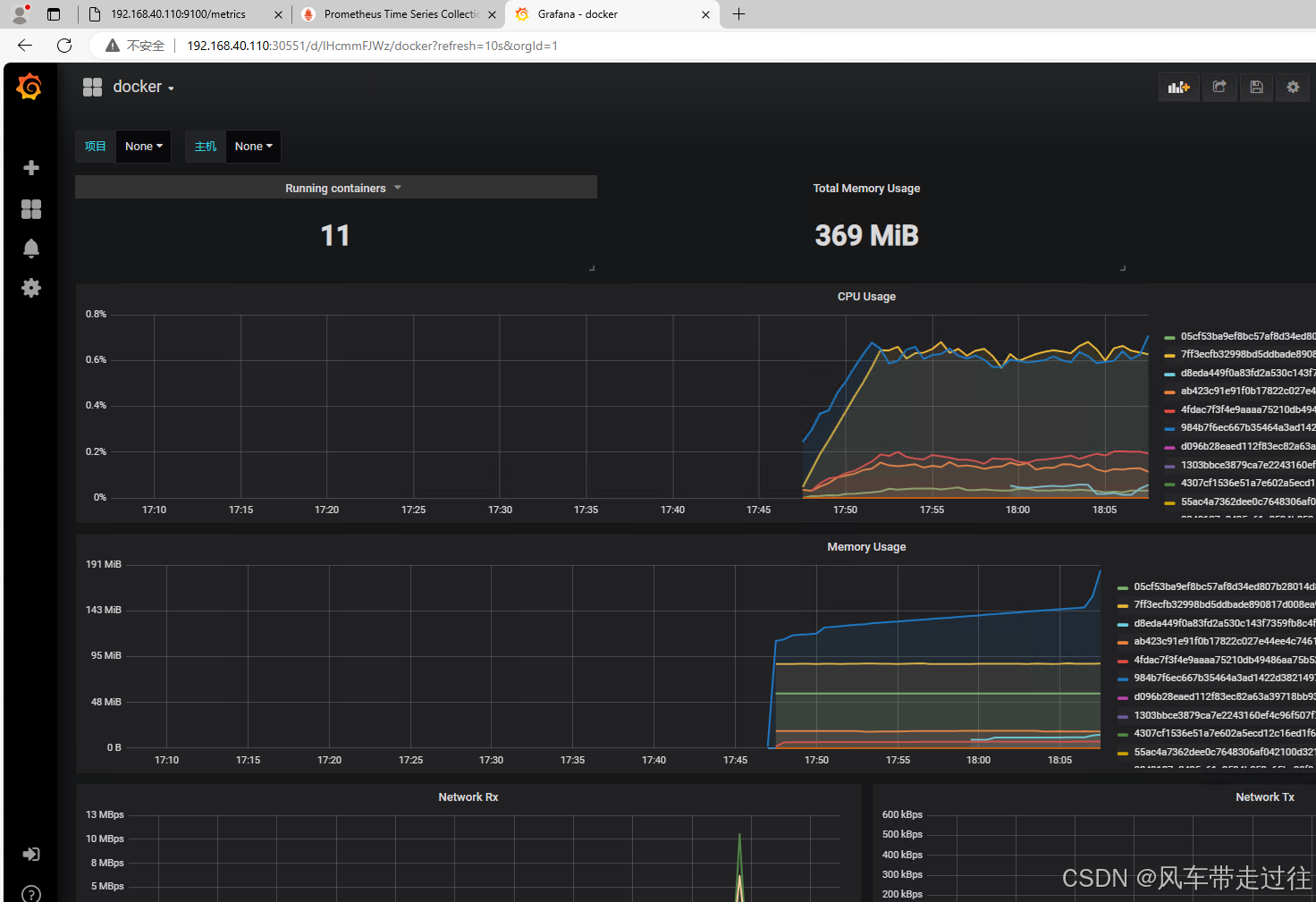Click the 369 MiB total memory value
This screenshot has height=902, width=1316.
pos(866,235)
